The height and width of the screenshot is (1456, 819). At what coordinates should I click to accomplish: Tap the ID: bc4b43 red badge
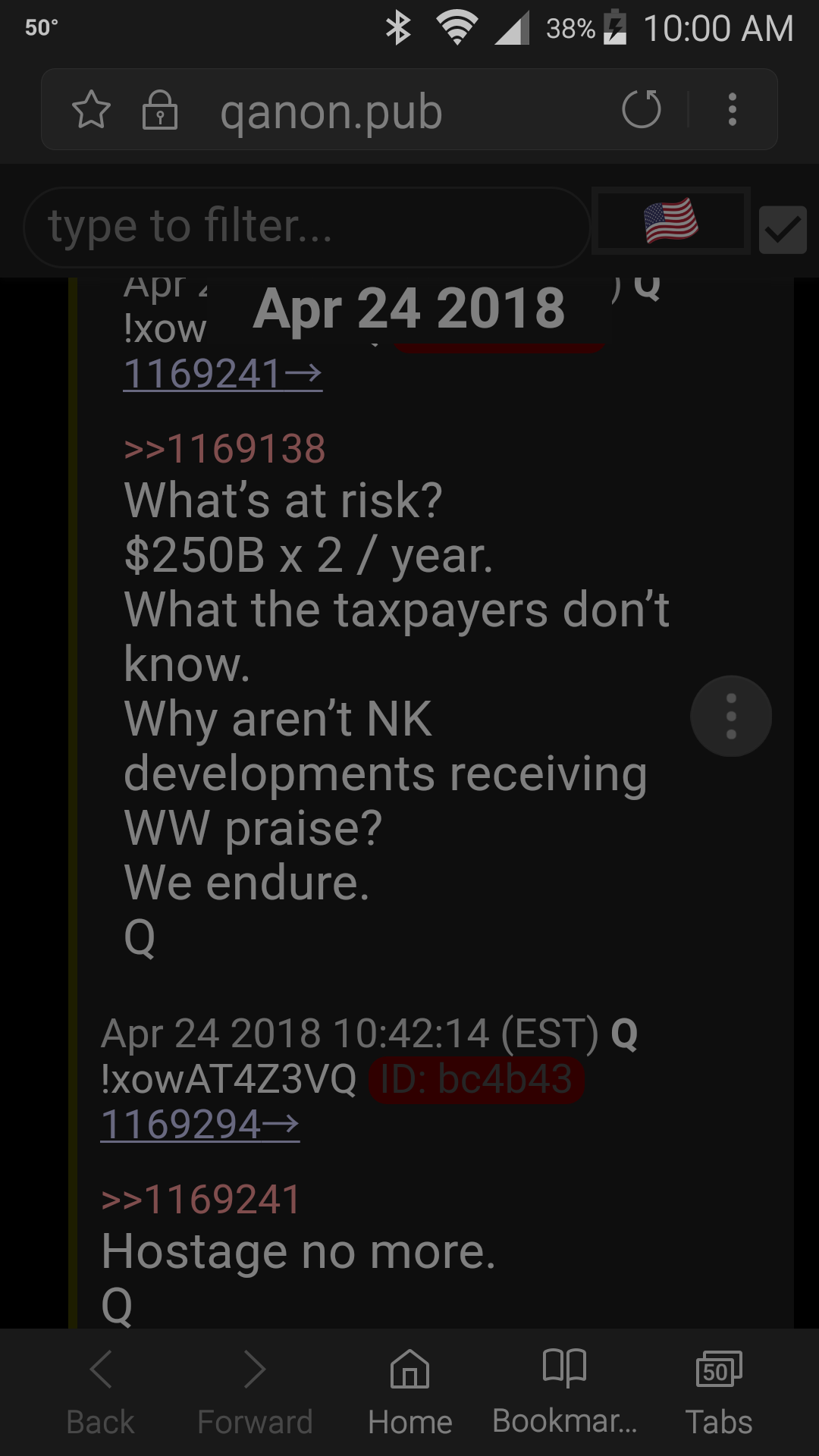[476, 1078]
